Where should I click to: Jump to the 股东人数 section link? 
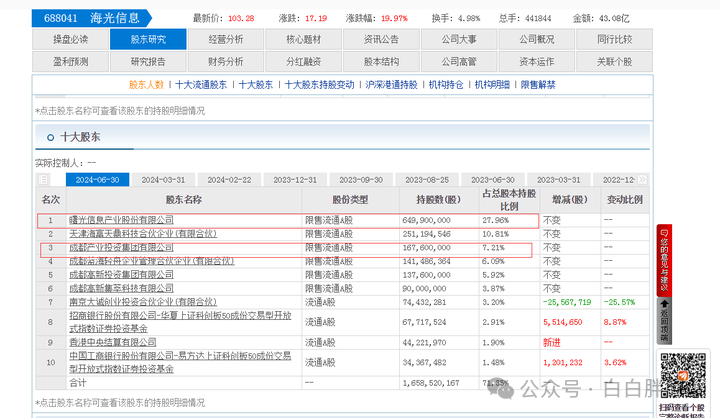point(146,85)
